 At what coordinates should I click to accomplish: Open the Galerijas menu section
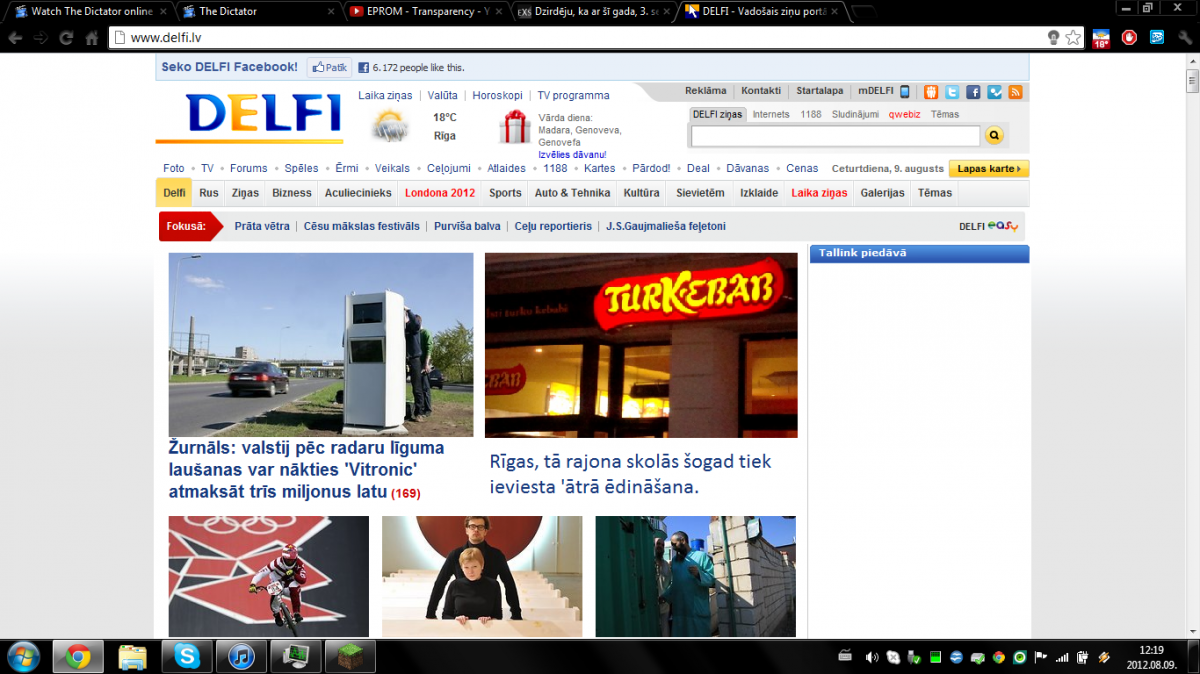tap(882, 193)
